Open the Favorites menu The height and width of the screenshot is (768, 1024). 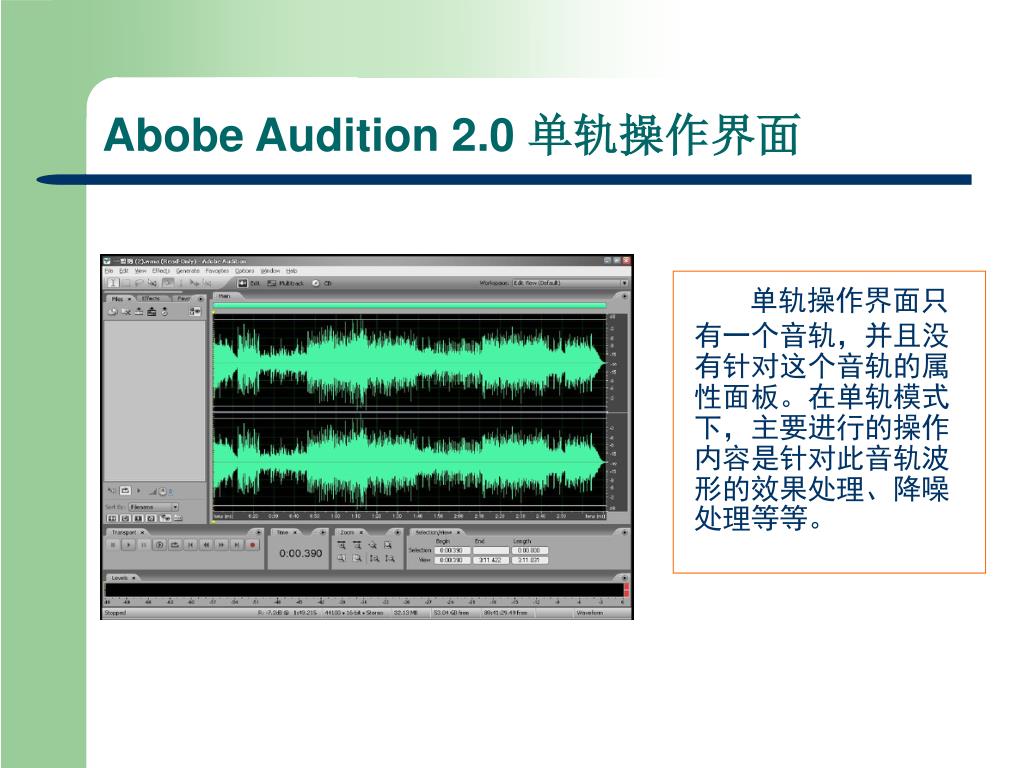[x=217, y=271]
